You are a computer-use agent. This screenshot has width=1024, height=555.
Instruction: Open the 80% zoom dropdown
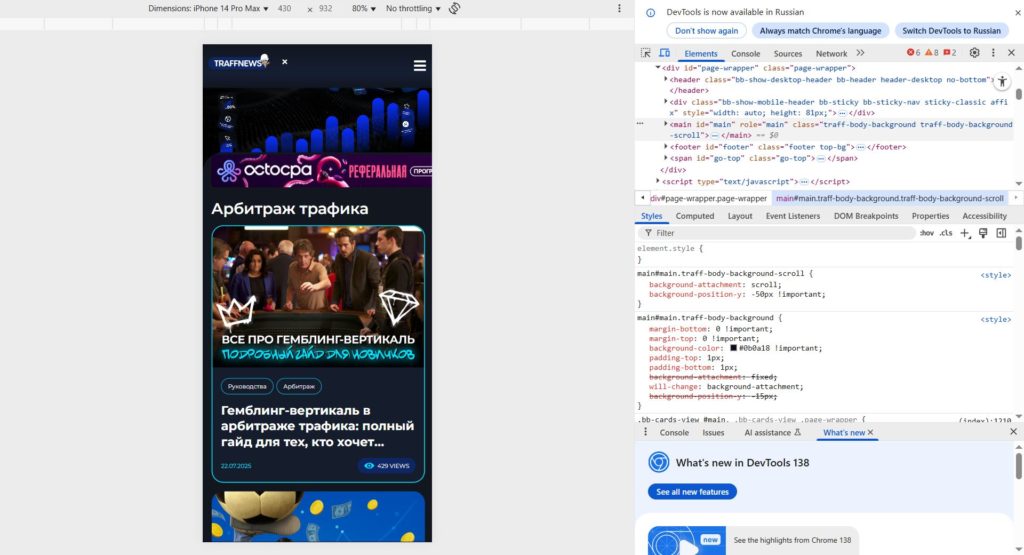(x=364, y=8)
